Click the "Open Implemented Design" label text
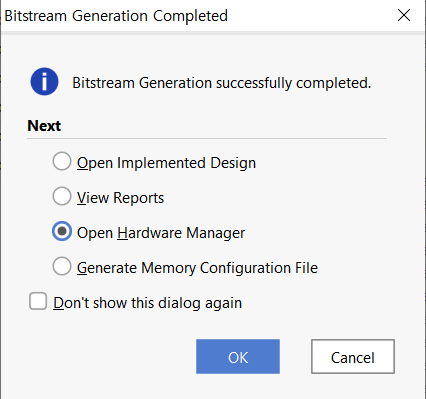Image resolution: width=426 pixels, height=399 pixels. [166, 163]
